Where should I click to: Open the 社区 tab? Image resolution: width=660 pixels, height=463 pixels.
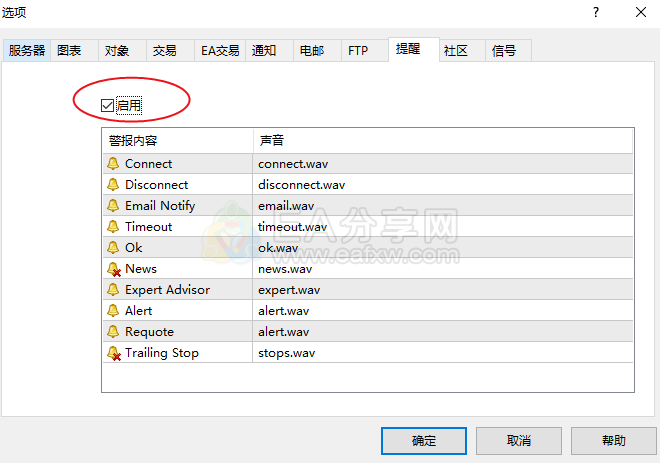coord(462,51)
